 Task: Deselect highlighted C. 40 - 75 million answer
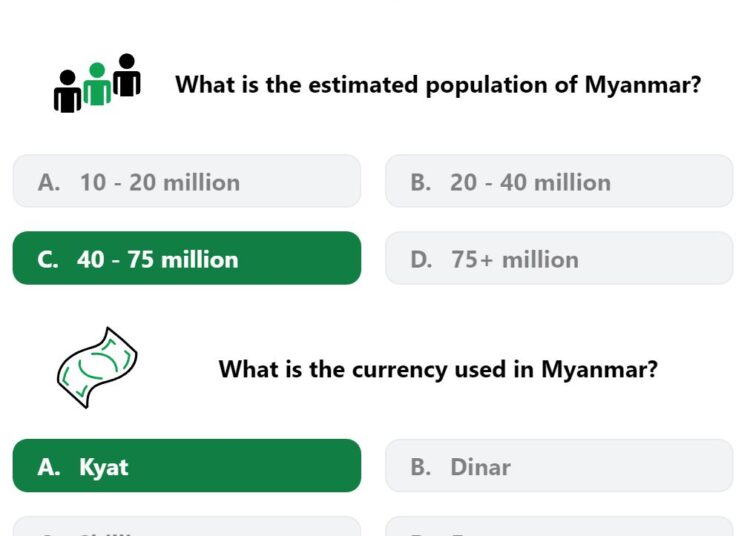187,258
